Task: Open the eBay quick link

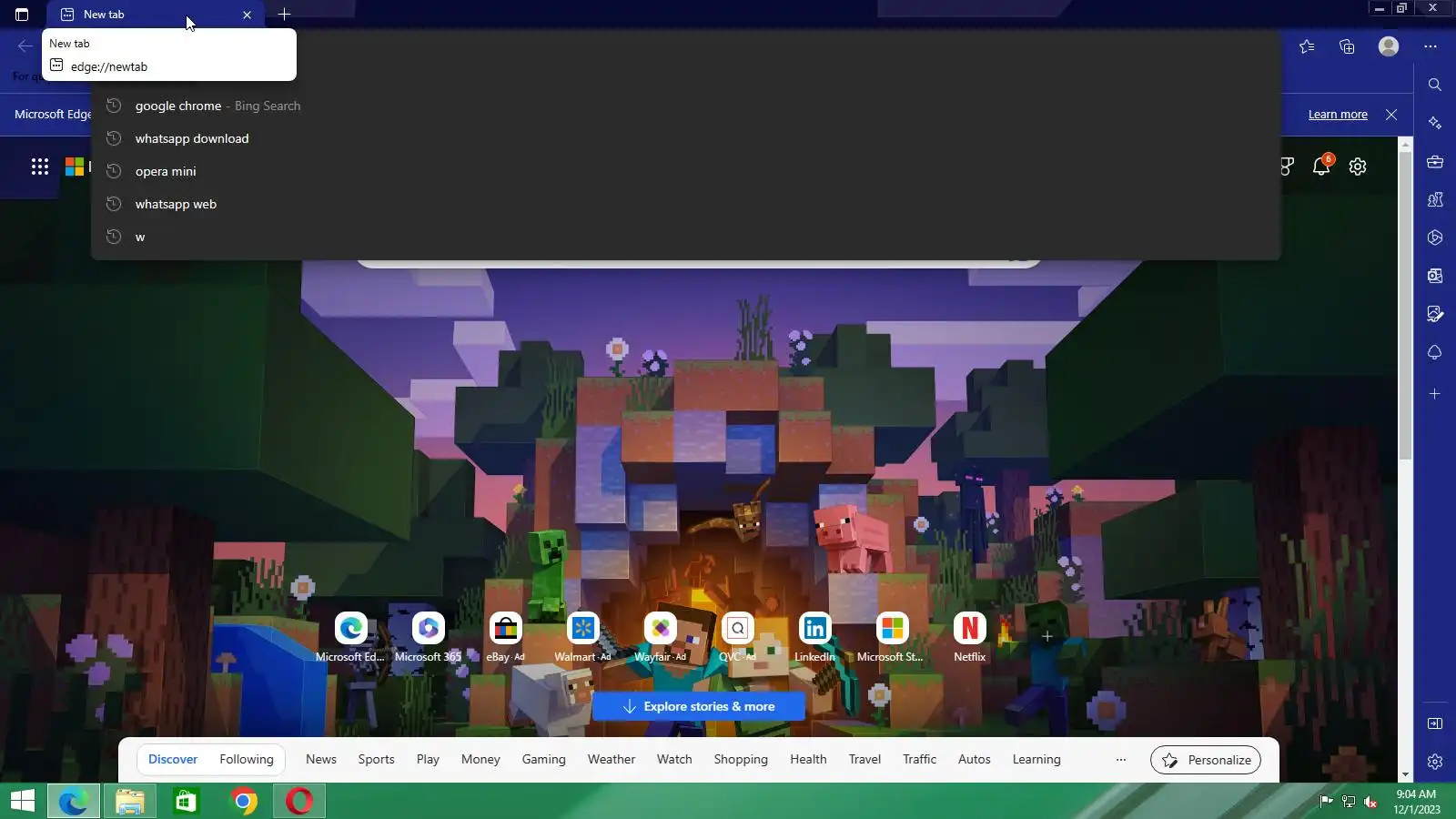Action: pyautogui.click(x=505, y=636)
